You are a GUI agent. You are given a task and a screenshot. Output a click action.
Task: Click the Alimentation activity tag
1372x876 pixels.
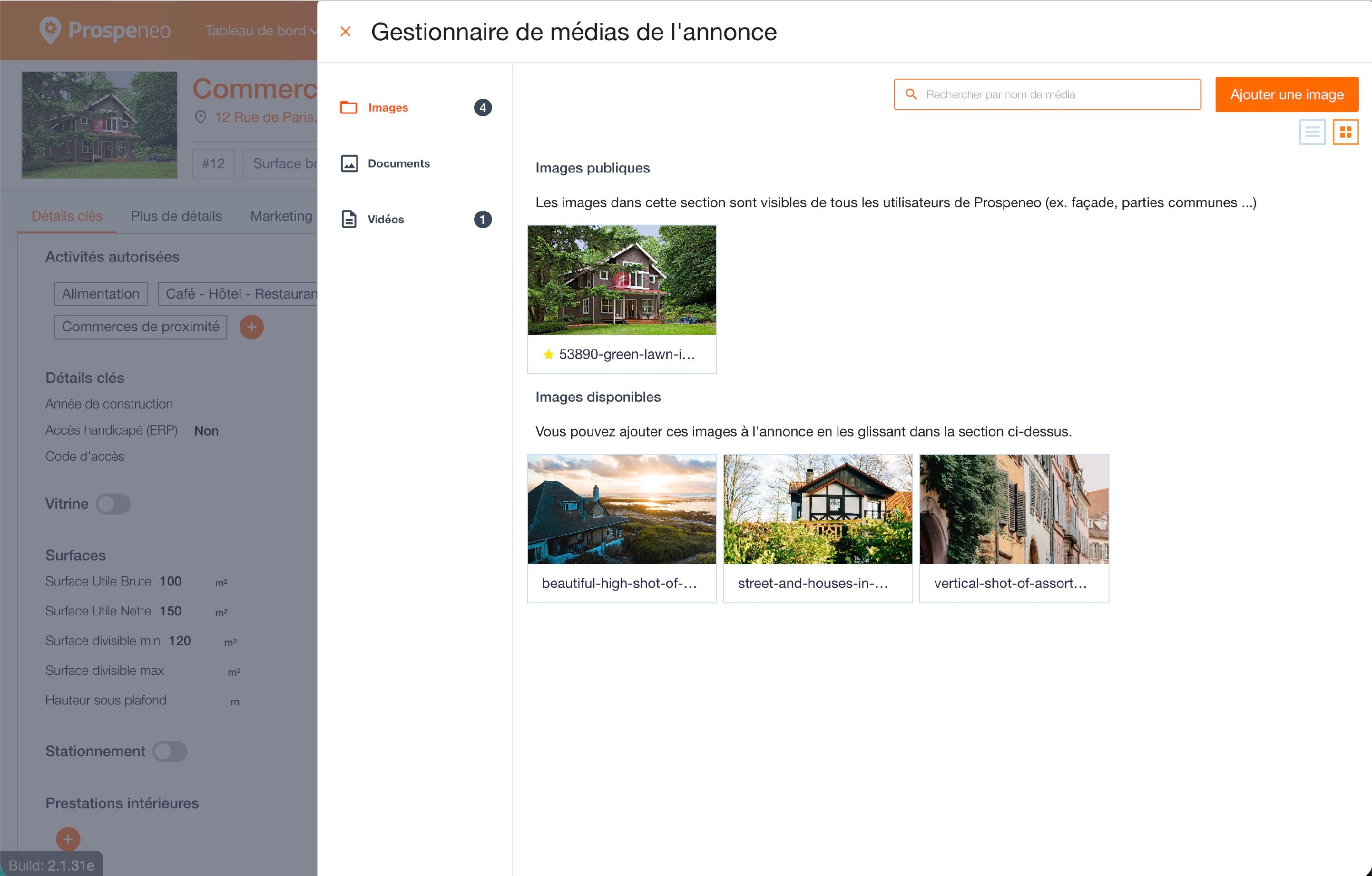click(101, 294)
